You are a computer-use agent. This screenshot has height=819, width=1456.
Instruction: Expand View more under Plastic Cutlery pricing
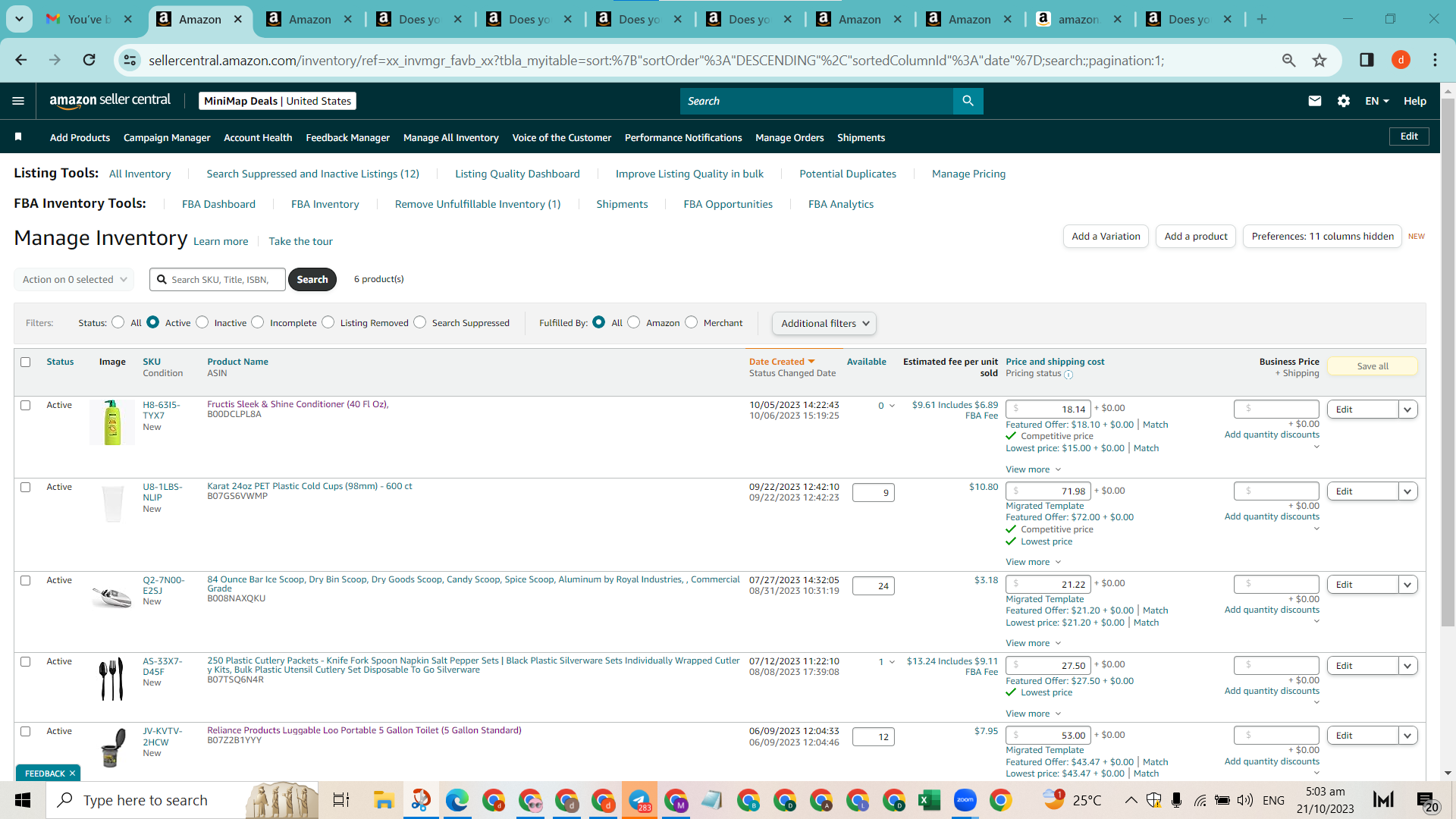1034,714
